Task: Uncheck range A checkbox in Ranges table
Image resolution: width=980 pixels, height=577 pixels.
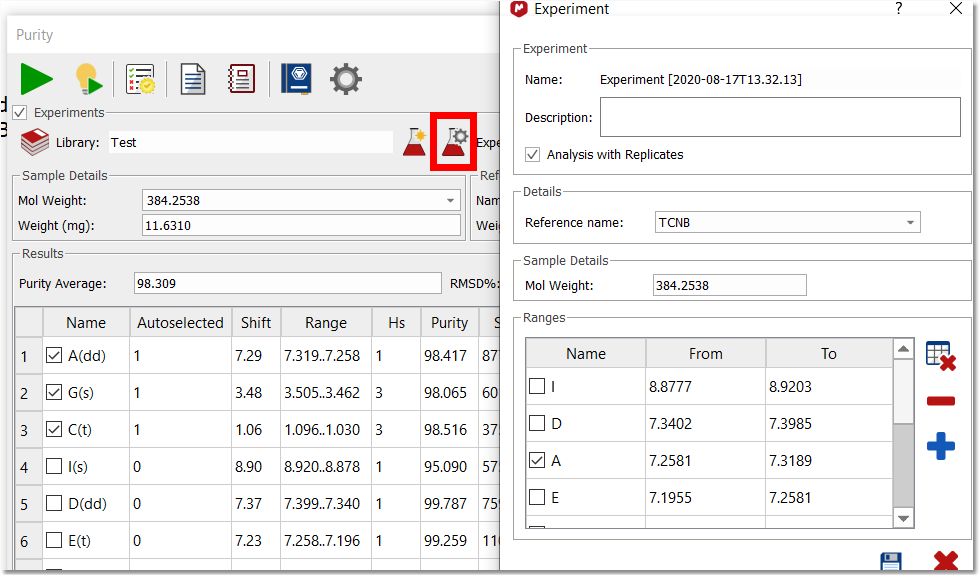Action: [537, 460]
